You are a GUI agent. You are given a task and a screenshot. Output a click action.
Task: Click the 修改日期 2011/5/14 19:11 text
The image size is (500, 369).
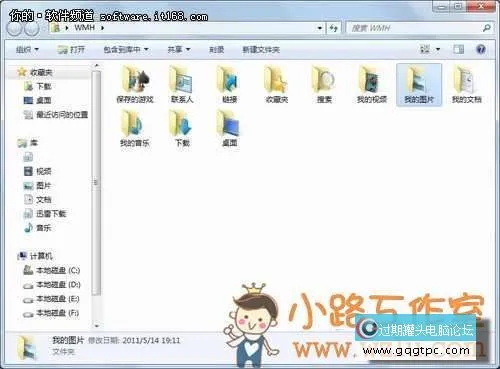134,340
